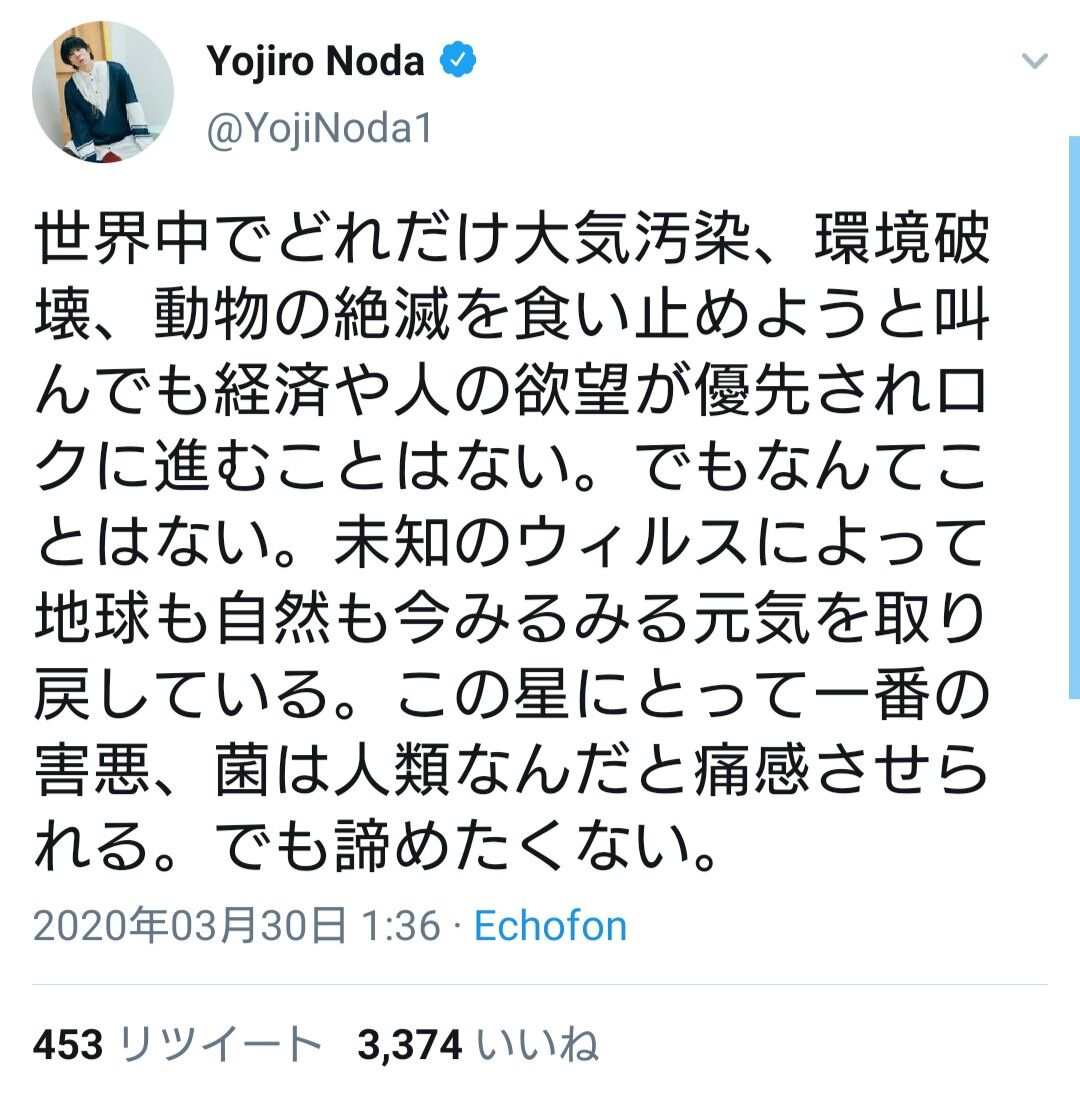
Task: Open the tweet options chevron menu
Action: [x=1034, y=61]
